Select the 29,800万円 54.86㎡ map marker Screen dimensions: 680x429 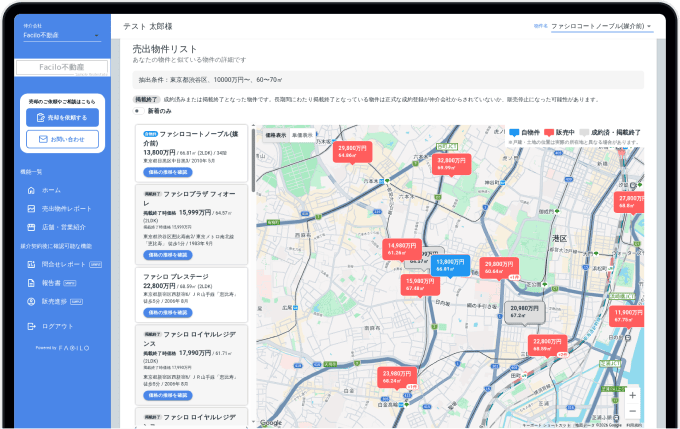coord(353,152)
